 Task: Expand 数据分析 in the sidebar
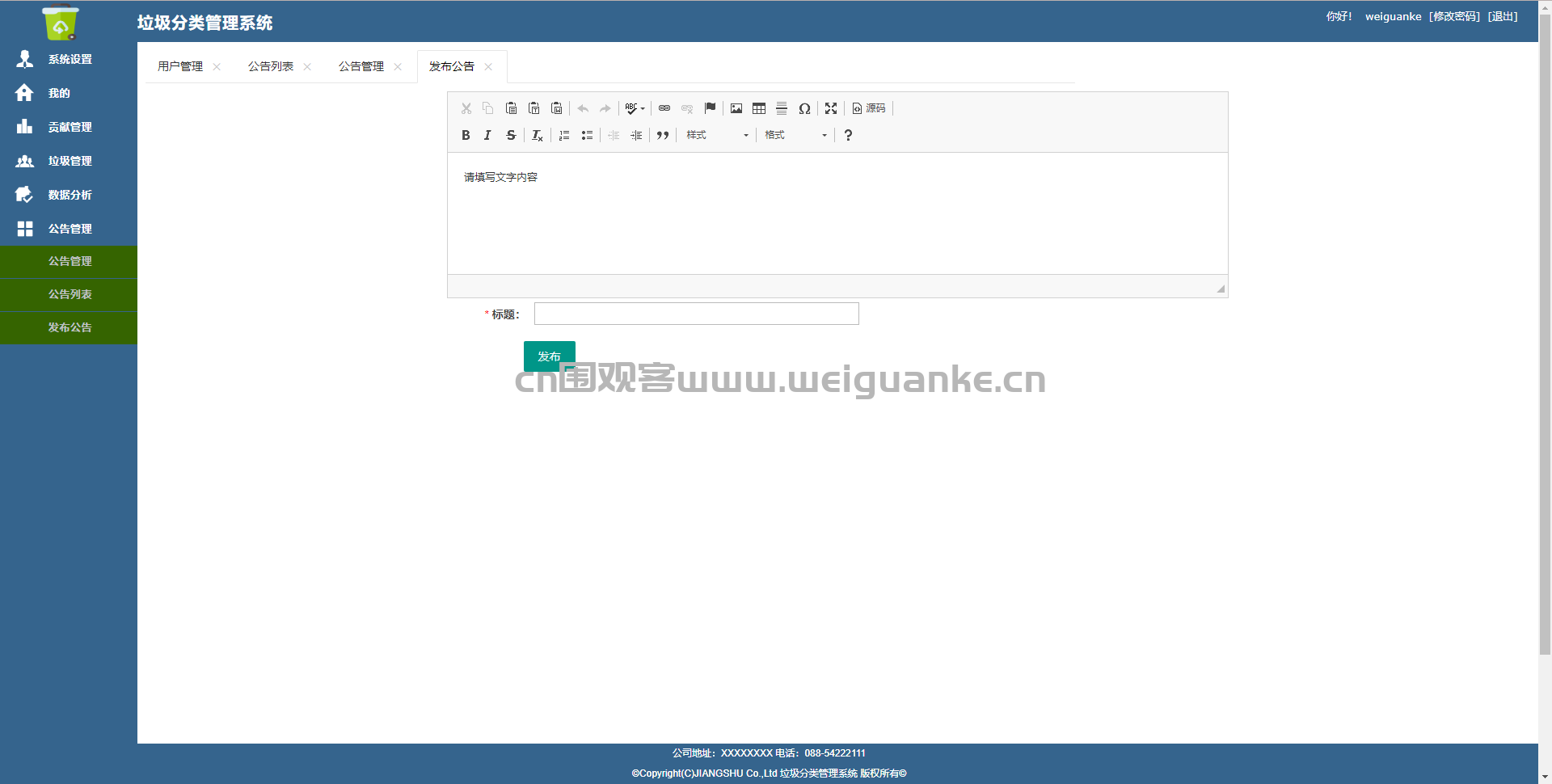[x=69, y=195]
